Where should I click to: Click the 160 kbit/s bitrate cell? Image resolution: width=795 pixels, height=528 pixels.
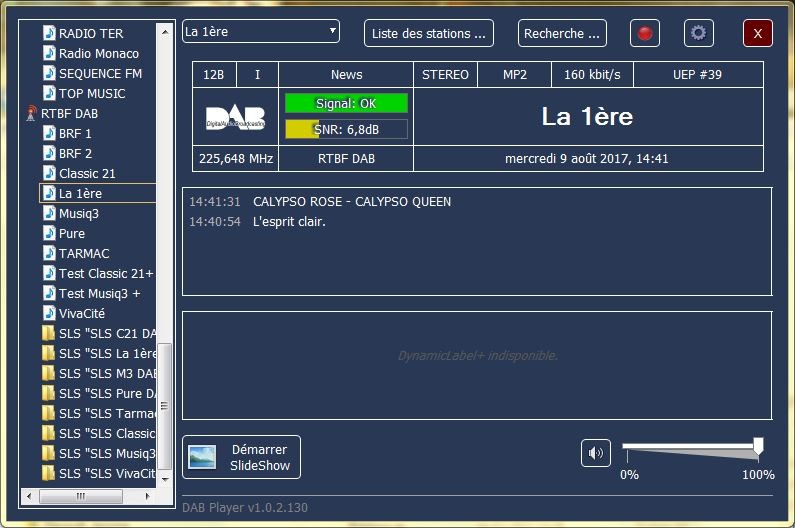pyautogui.click(x=592, y=75)
